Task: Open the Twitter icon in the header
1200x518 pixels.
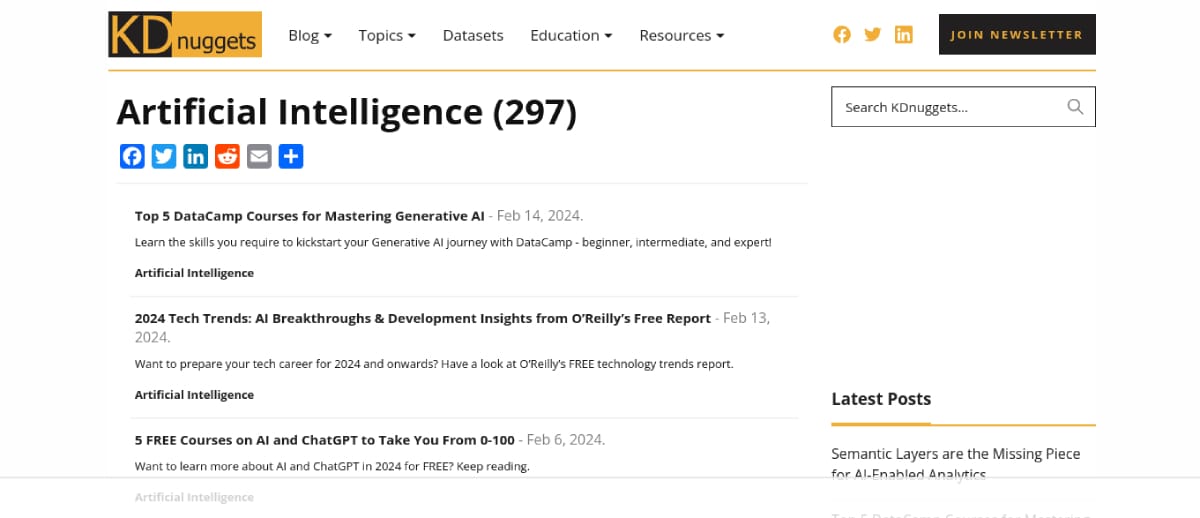Action: click(872, 35)
